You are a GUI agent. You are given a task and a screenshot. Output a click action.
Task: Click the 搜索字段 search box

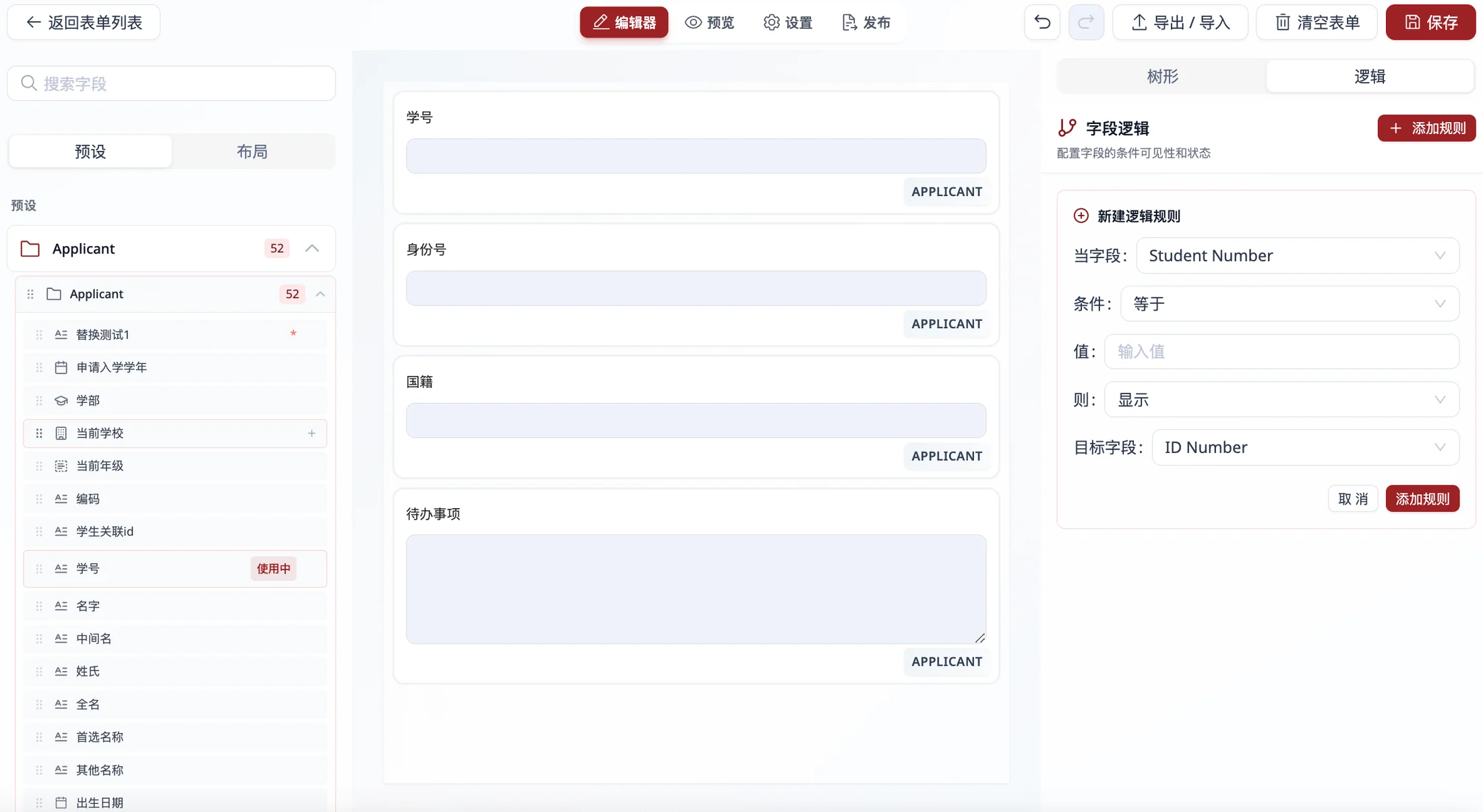171,83
